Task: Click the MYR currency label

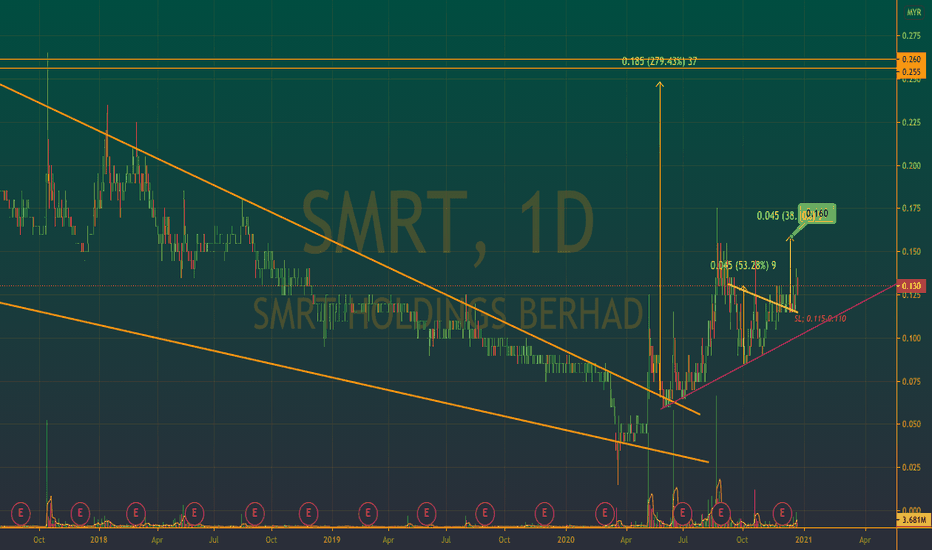Action: click(914, 12)
